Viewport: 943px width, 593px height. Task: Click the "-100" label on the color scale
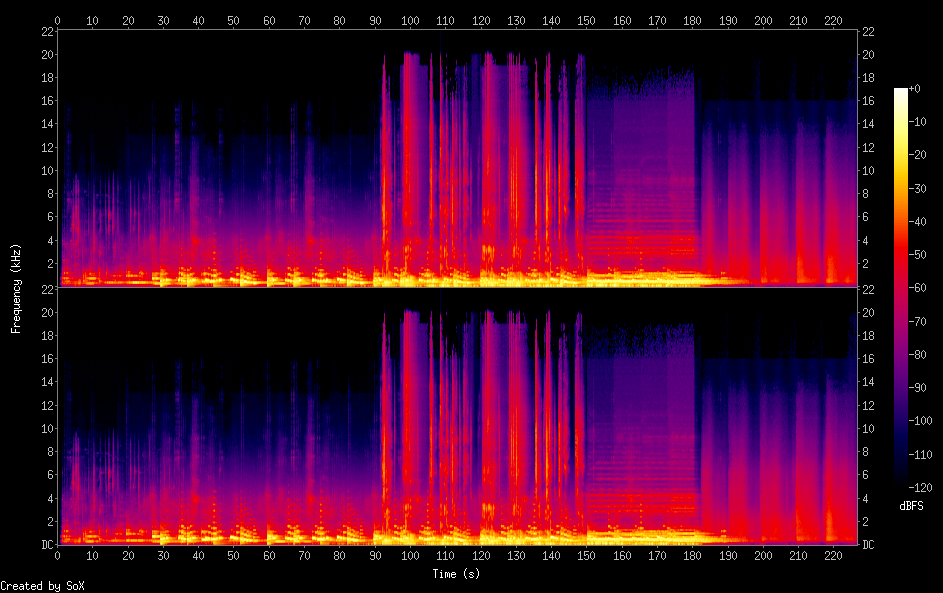click(x=920, y=420)
